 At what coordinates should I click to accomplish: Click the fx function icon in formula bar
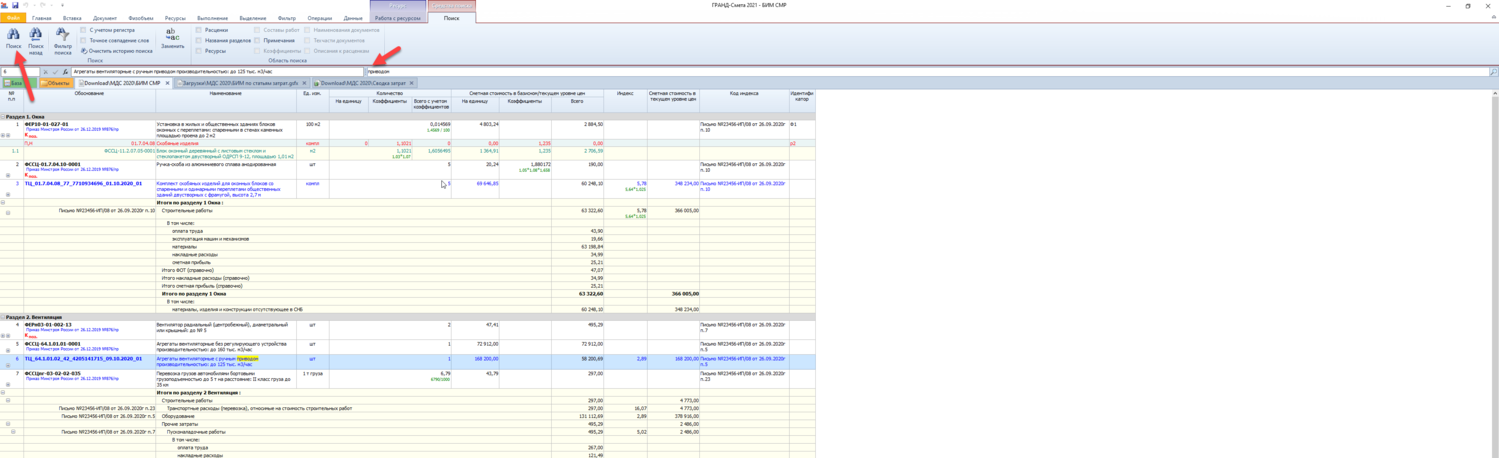[x=65, y=72]
